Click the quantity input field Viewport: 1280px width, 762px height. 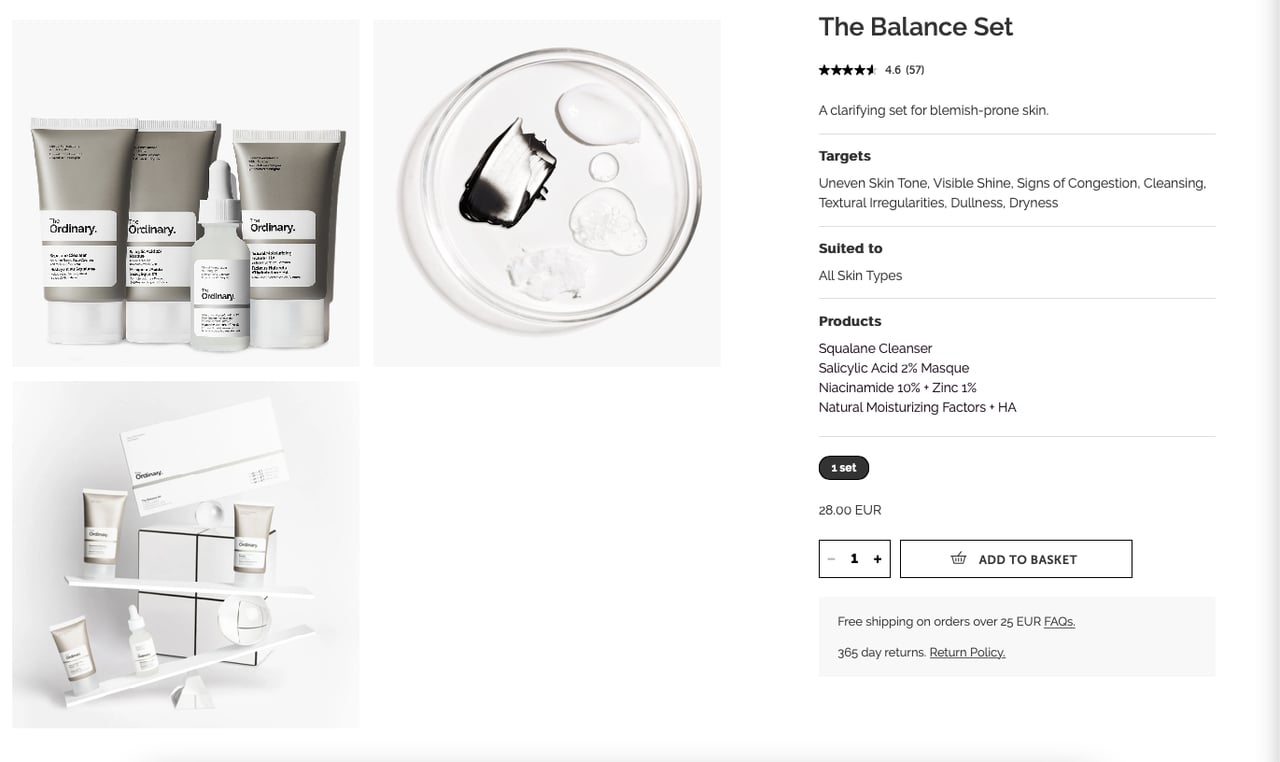click(x=854, y=559)
